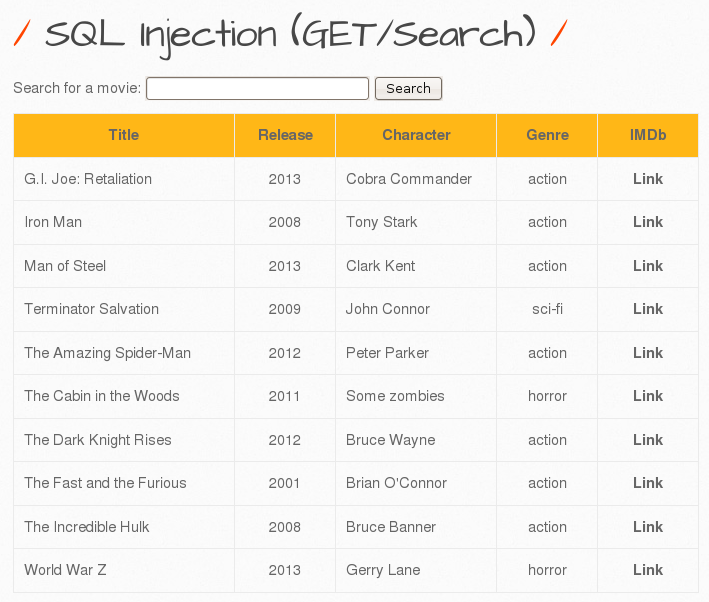The height and width of the screenshot is (602, 709).
Task: Click the Clark Kent character cell
Action: [416, 266]
